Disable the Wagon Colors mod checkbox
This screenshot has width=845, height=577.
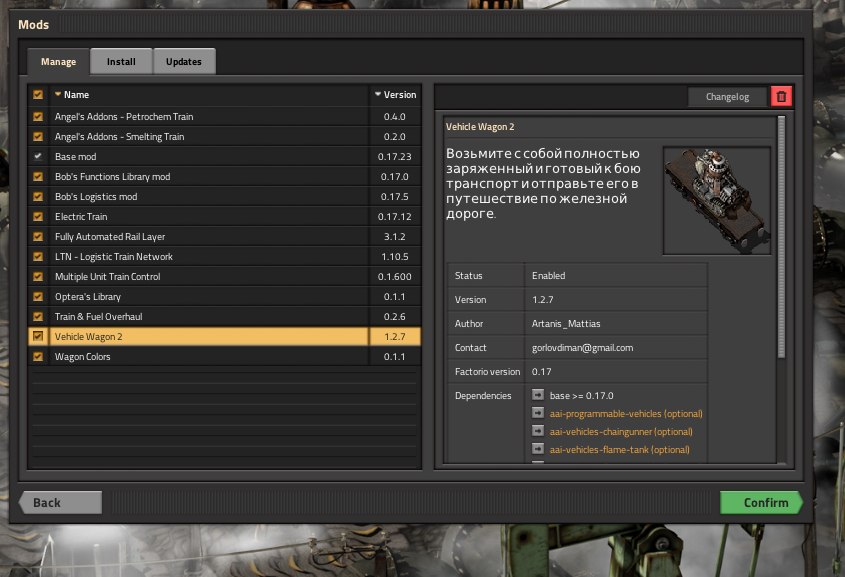[38, 356]
